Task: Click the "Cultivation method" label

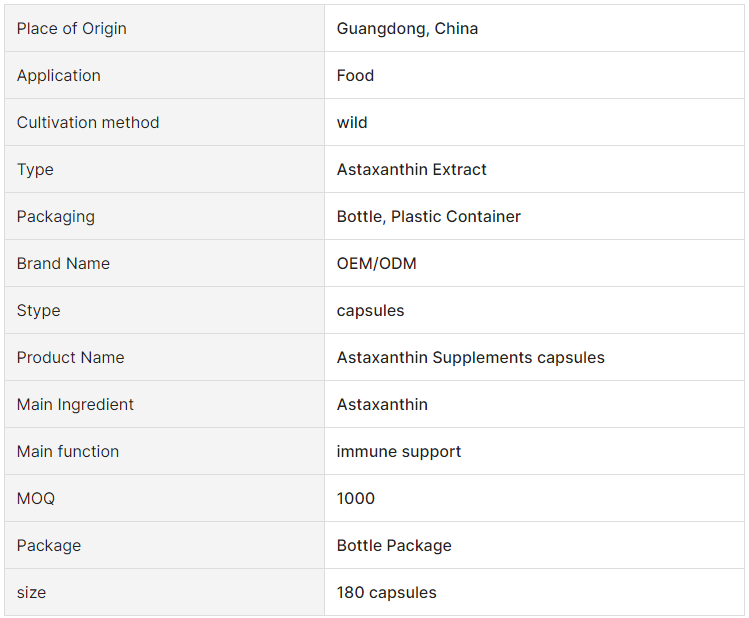Action: click(x=88, y=122)
